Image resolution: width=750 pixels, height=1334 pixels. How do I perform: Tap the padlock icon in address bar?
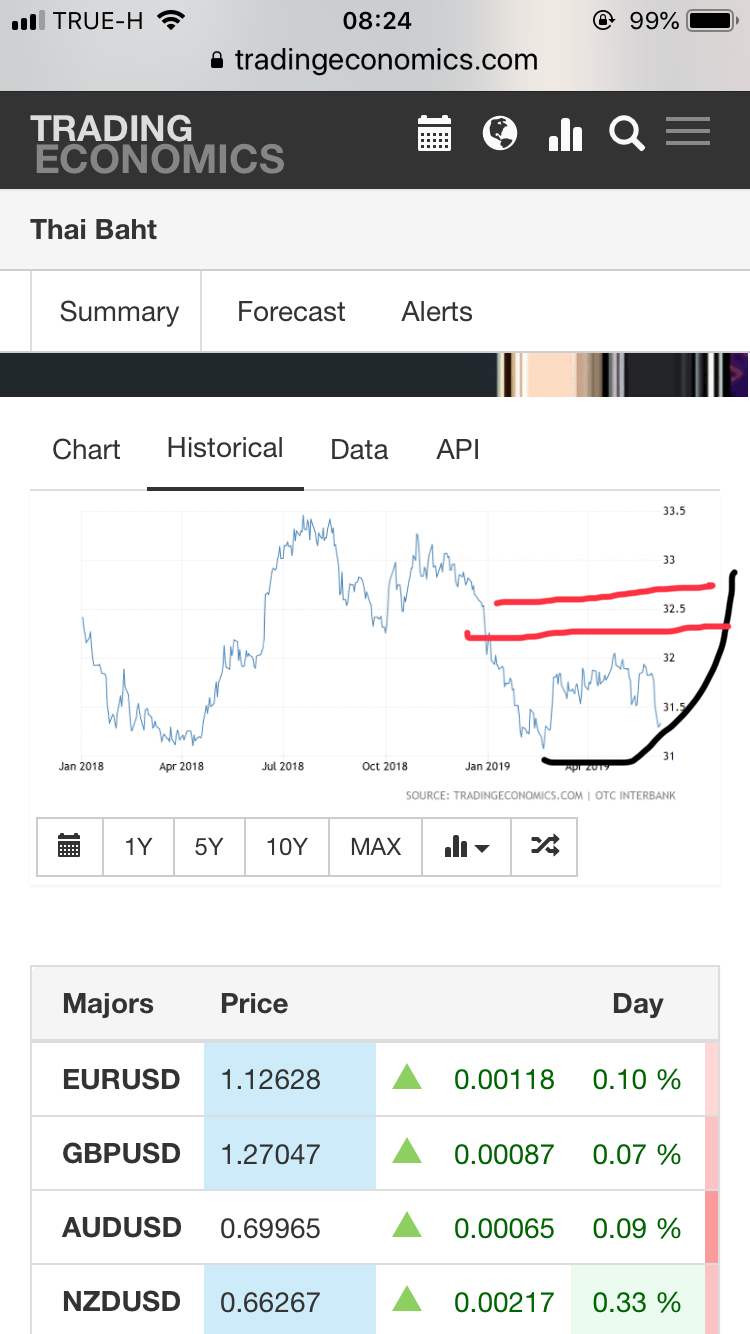pos(218,61)
